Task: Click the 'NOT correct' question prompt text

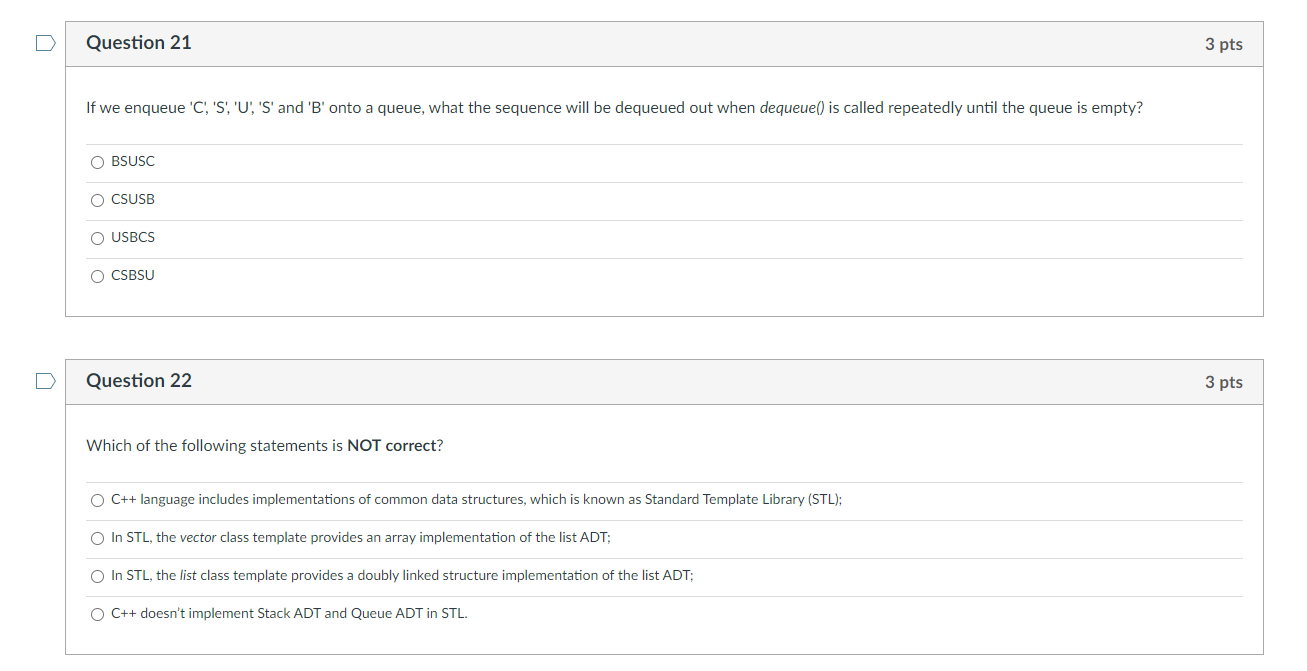Action: [265, 446]
